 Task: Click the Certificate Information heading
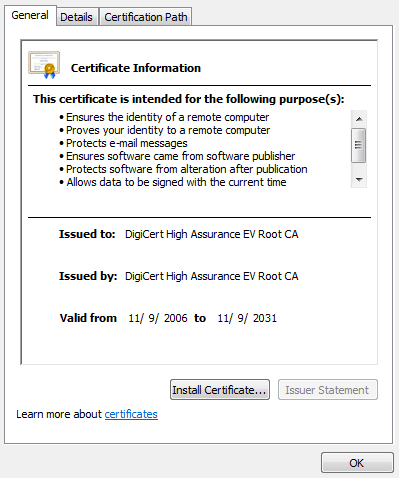pyautogui.click(x=136, y=68)
